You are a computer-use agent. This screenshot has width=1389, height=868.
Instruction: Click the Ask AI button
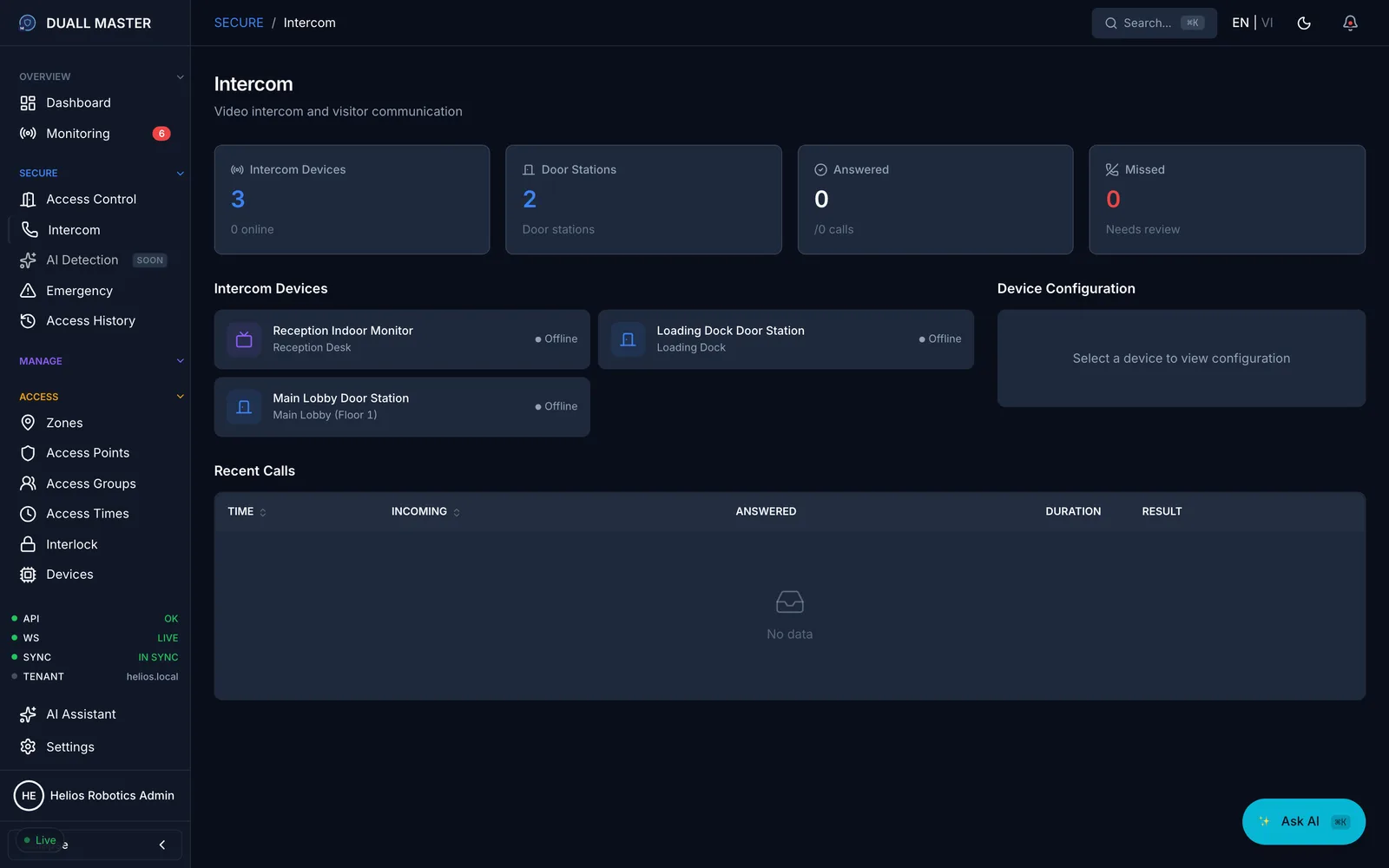pyautogui.click(x=1304, y=821)
